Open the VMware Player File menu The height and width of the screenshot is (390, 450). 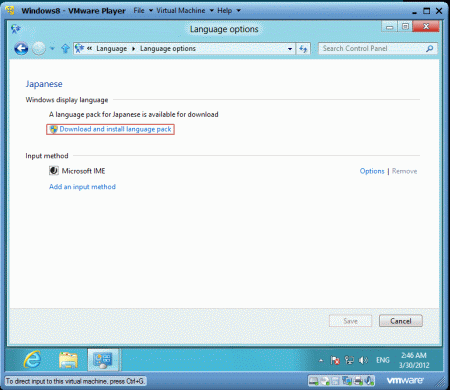coord(143,11)
